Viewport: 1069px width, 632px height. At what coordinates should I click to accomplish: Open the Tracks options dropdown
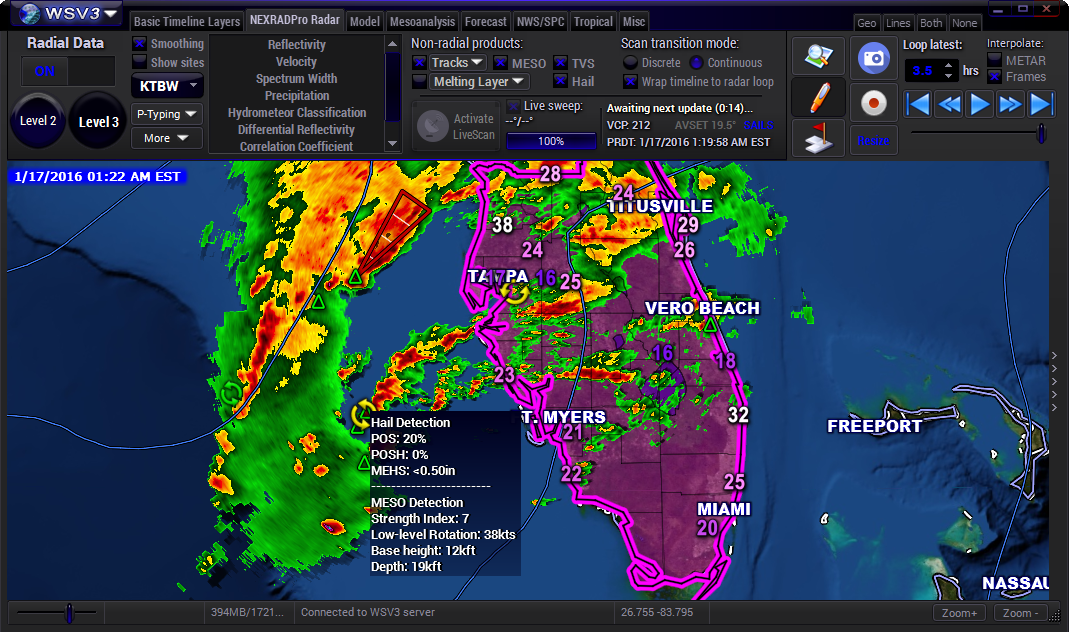(457, 63)
